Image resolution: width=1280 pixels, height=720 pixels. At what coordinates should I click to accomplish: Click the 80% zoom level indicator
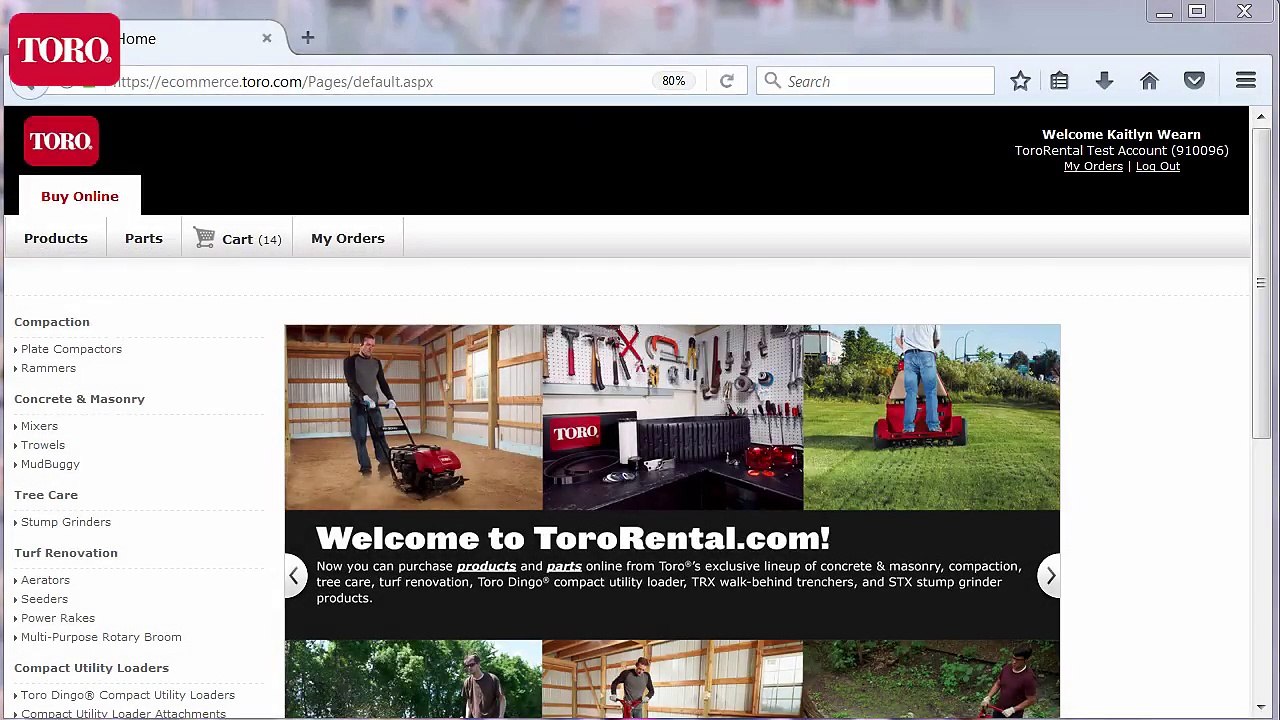pyautogui.click(x=674, y=81)
